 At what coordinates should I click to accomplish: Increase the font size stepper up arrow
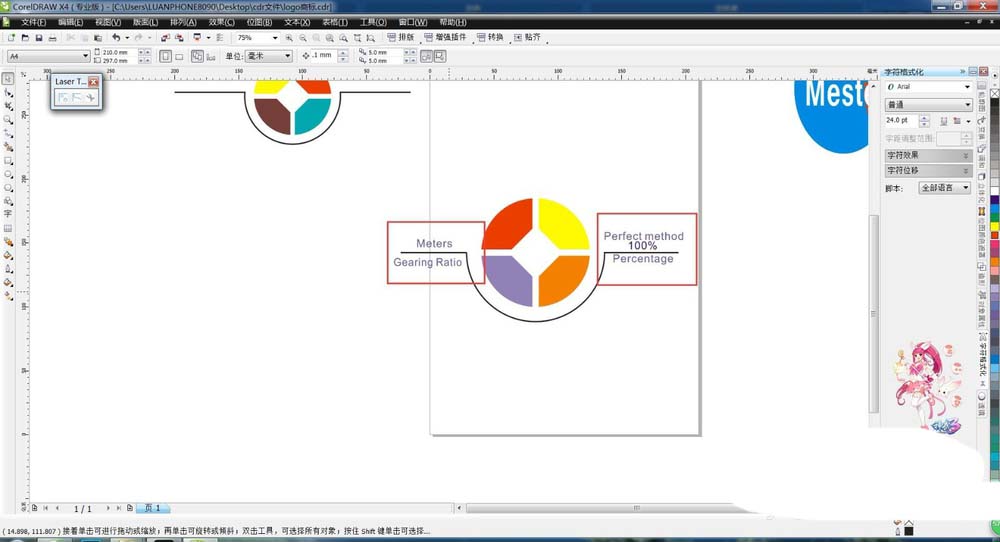[x=924, y=118]
